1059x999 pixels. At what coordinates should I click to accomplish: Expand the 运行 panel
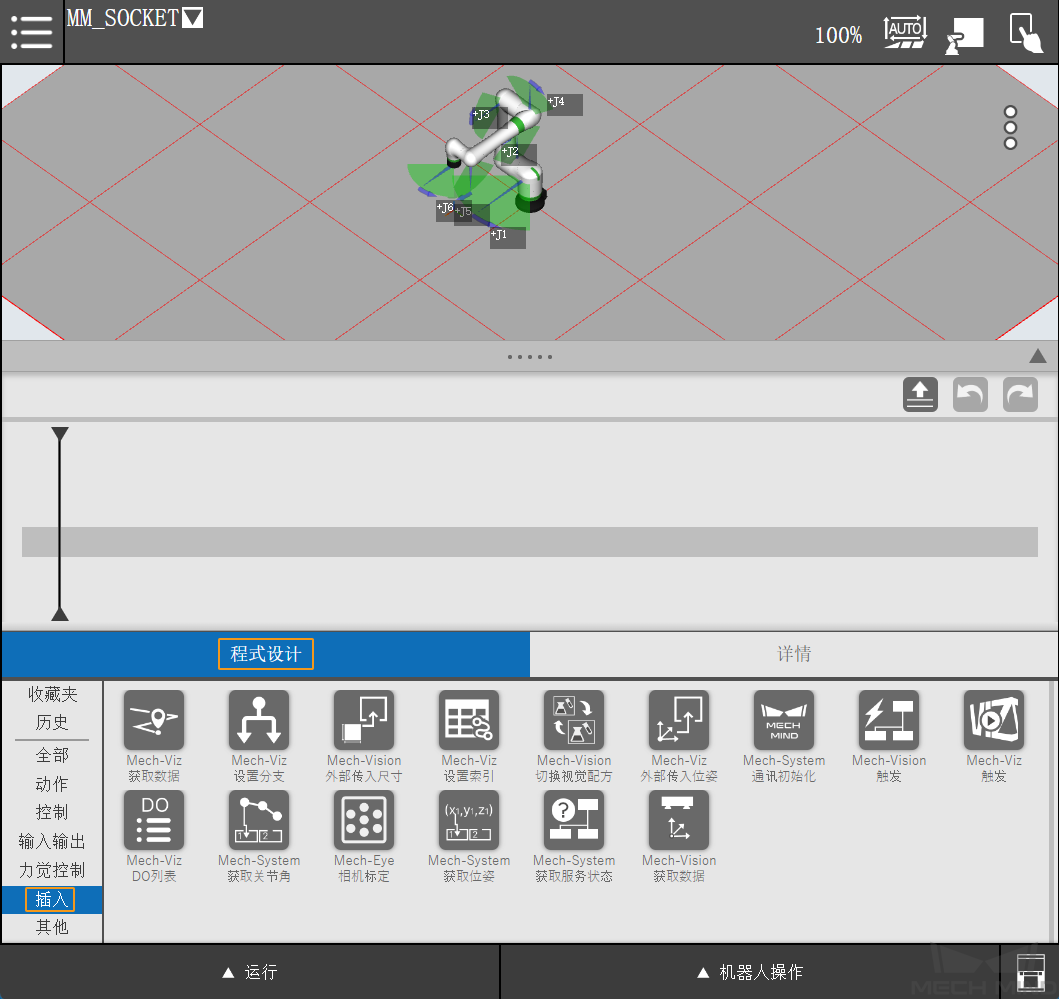click(250, 972)
